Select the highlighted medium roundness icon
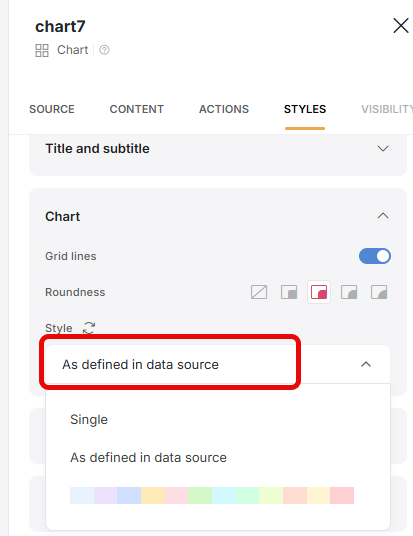The image size is (413, 536). tap(319, 292)
